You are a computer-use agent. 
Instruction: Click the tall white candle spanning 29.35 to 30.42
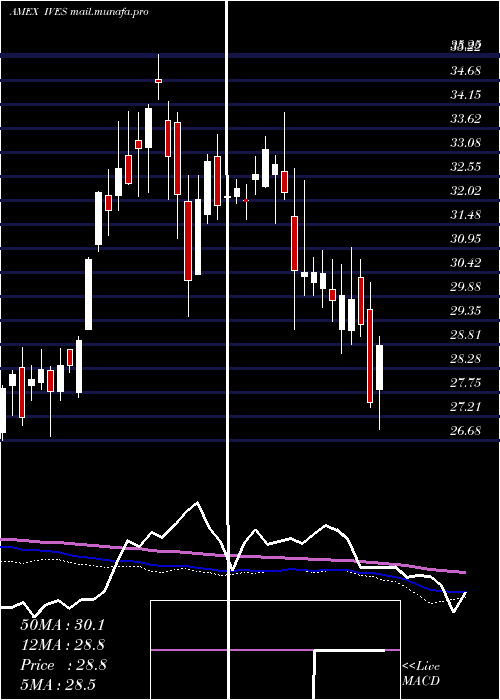click(89, 295)
